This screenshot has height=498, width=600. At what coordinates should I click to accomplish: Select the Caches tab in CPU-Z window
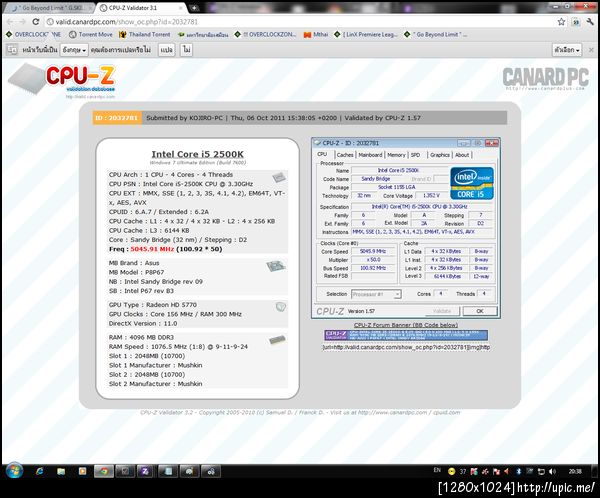[345, 155]
